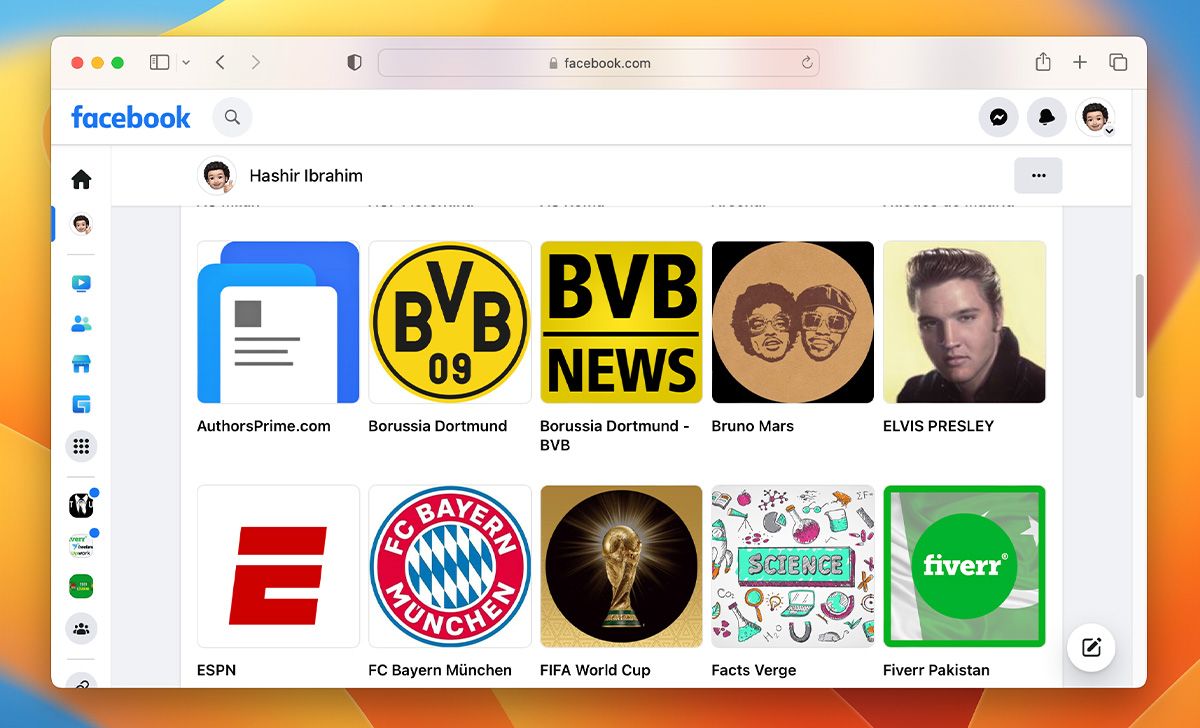Click the Bruno Mars page name
1200x728 pixels.
coord(753,426)
